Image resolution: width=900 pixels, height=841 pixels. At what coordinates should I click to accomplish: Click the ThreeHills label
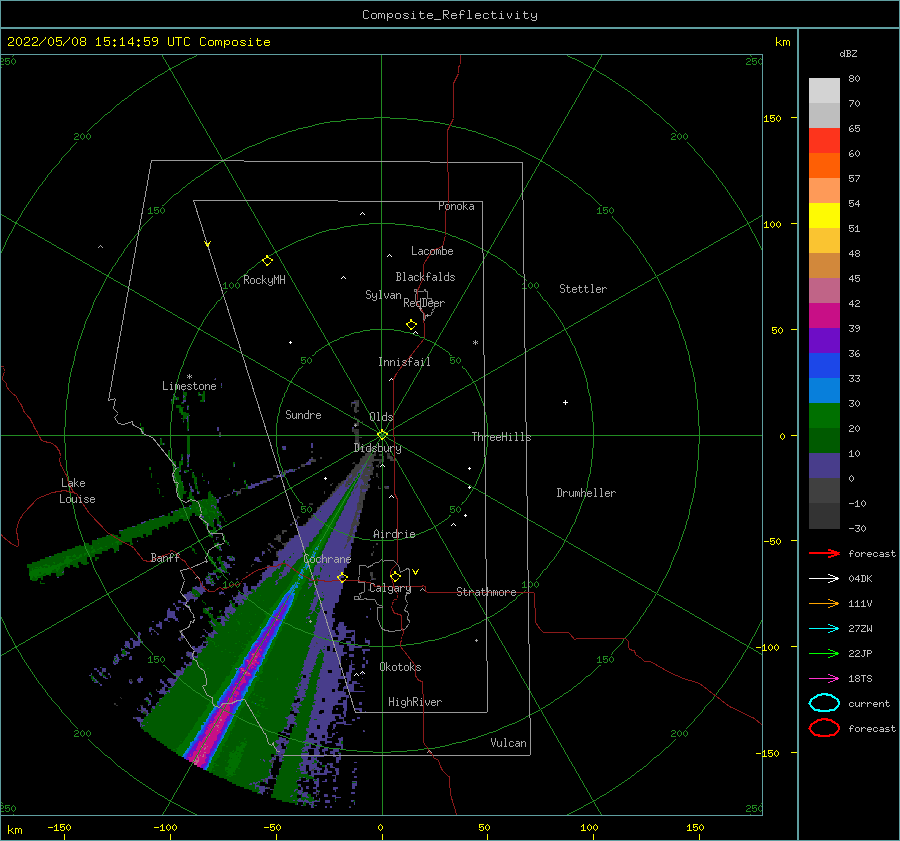point(501,437)
